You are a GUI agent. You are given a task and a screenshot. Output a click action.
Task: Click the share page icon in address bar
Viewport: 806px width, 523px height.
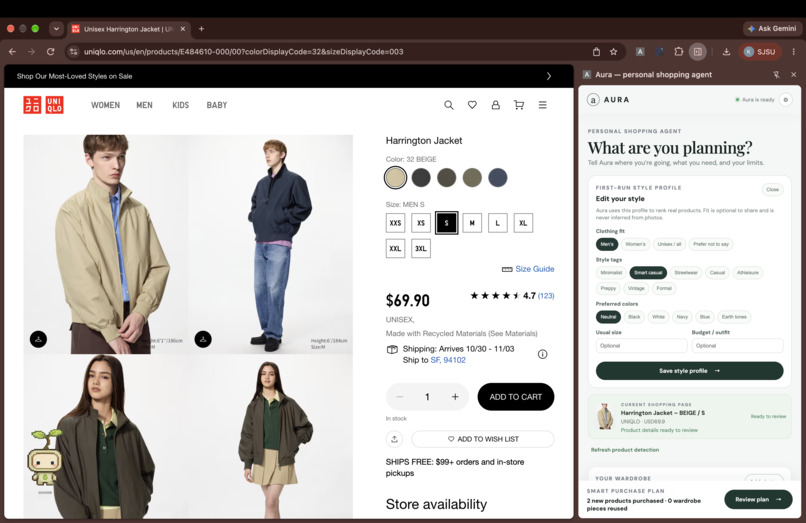(x=596, y=51)
